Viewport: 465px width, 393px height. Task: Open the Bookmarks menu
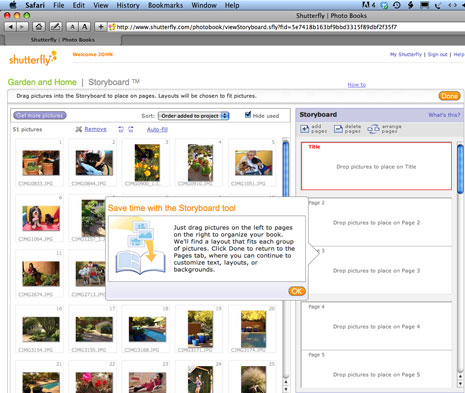pos(165,5)
